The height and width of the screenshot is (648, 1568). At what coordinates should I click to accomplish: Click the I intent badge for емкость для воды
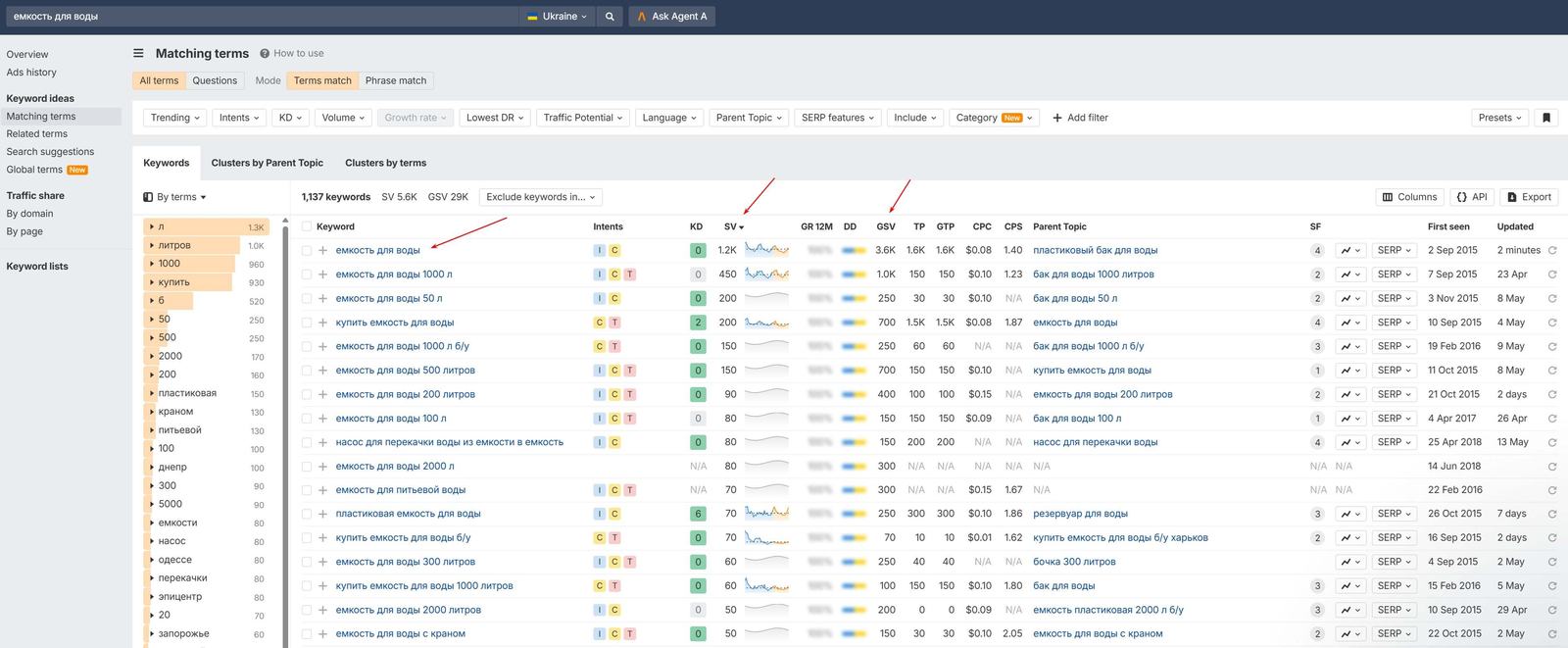tap(600, 251)
